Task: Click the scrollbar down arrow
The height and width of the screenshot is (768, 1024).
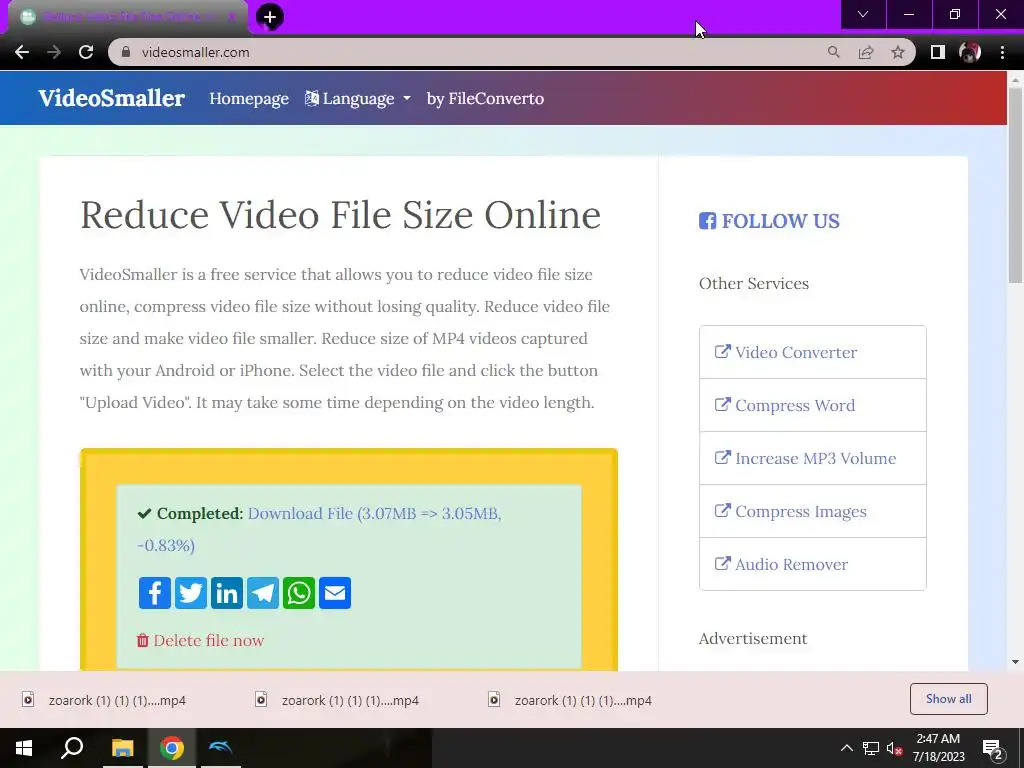Action: coord(1015,662)
